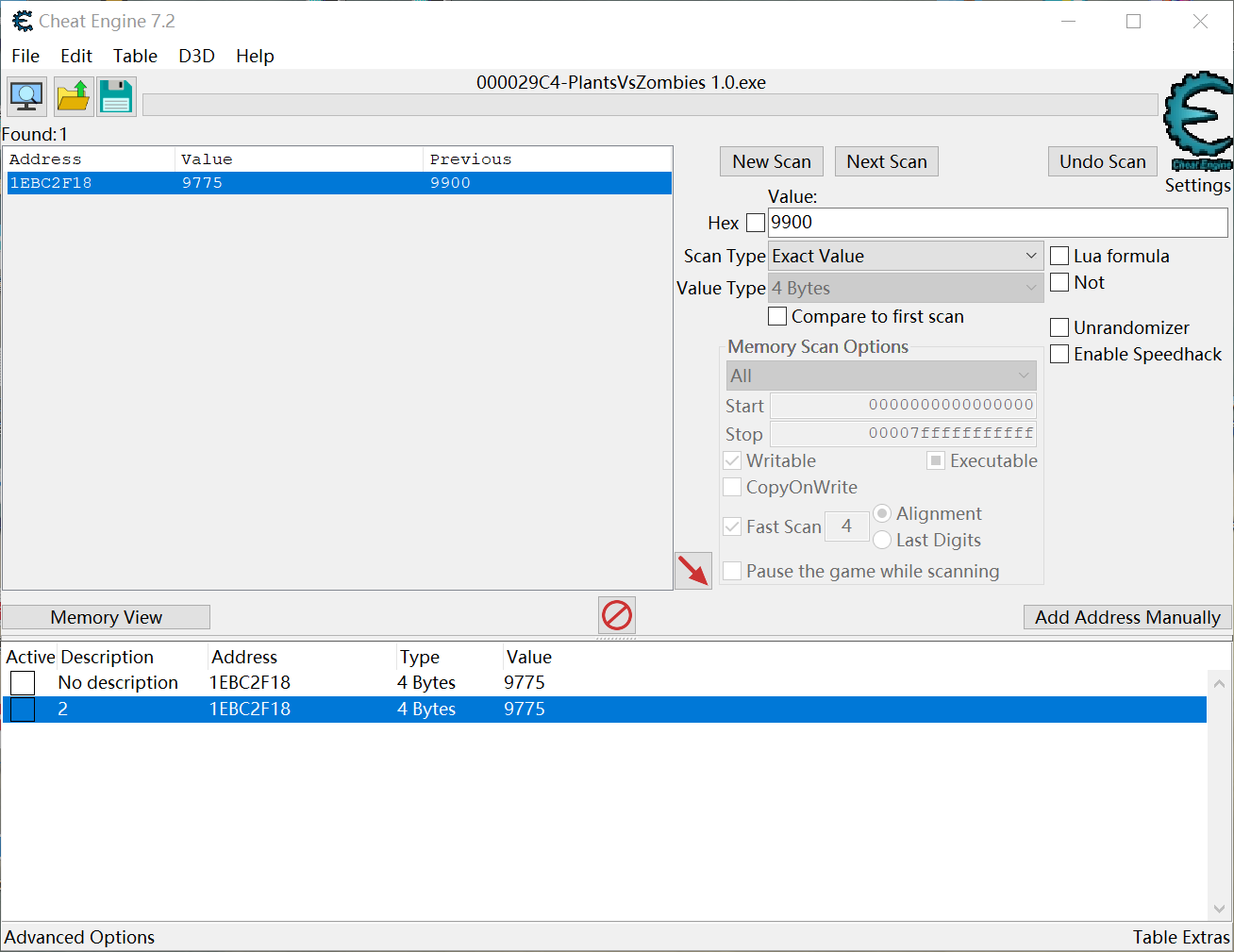Toggle the CopyOnWrite checkbox
Image resolution: width=1234 pixels, height=952 pixels.
(x=732, y=487)
